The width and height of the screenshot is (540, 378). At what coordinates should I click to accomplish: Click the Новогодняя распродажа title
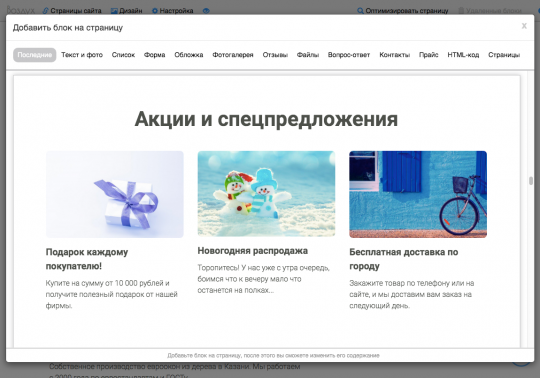[252, 251]
